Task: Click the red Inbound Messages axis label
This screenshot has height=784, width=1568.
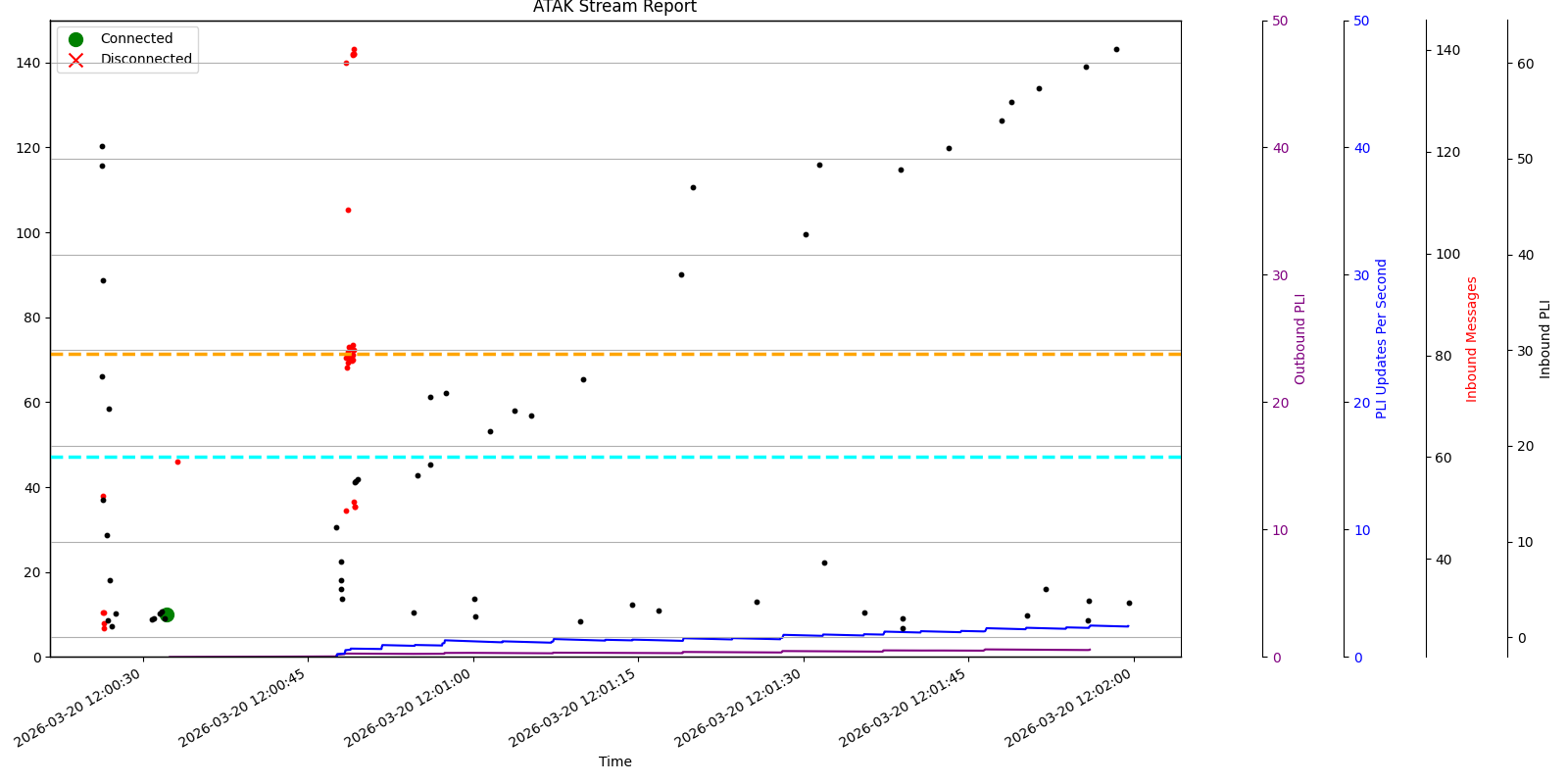Action: (x=1471, y=339)
